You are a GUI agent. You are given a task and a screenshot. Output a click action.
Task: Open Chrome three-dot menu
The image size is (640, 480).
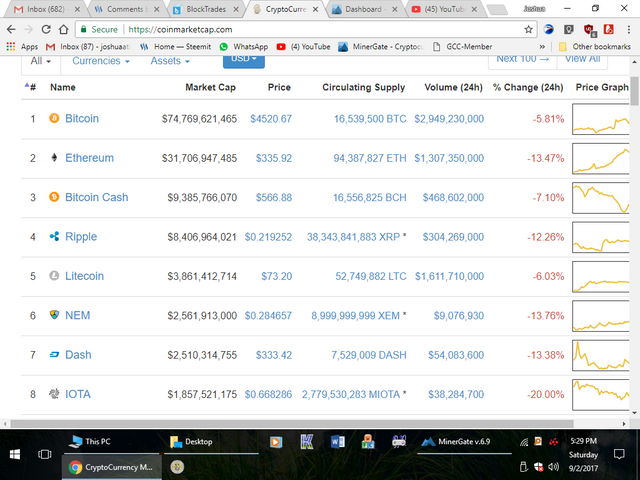point(629,29)
